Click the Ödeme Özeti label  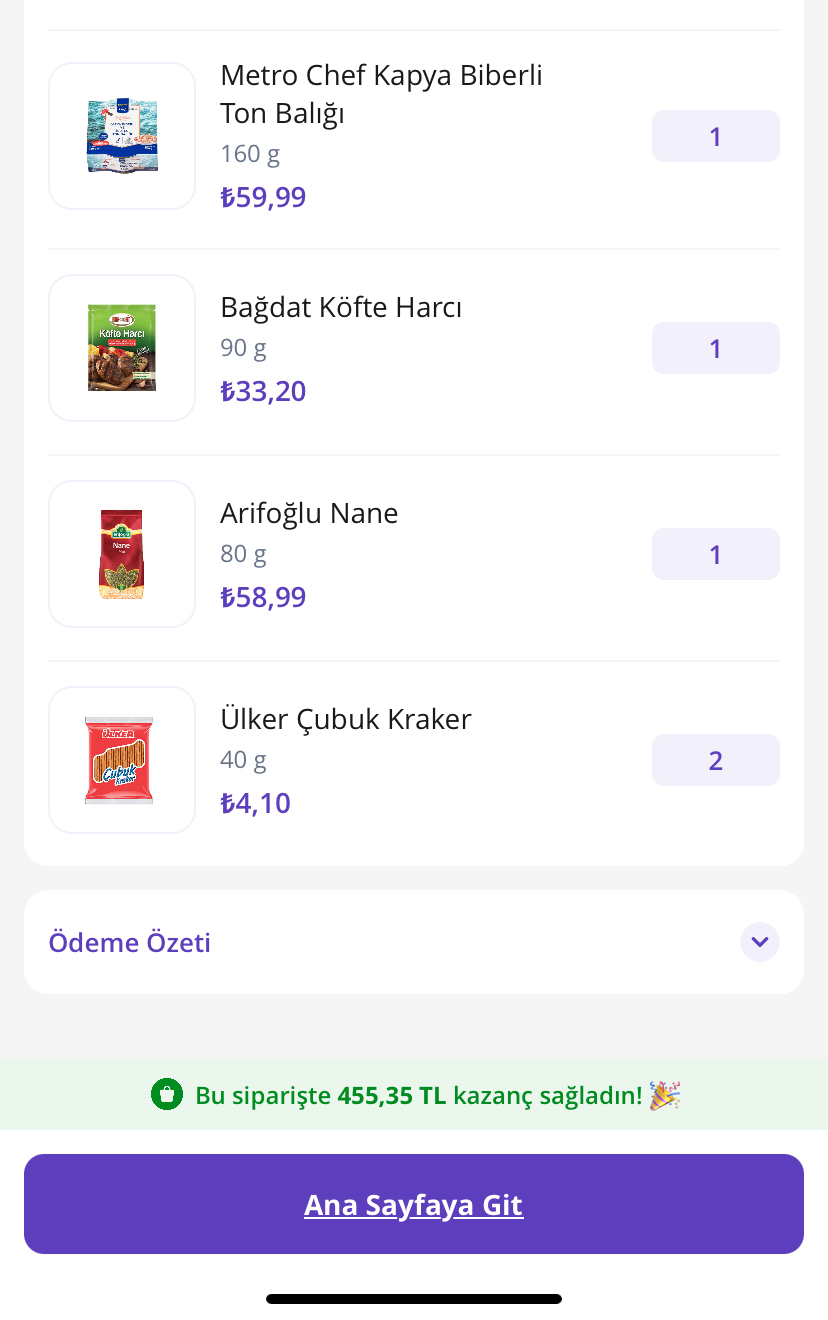pos(130,943)
